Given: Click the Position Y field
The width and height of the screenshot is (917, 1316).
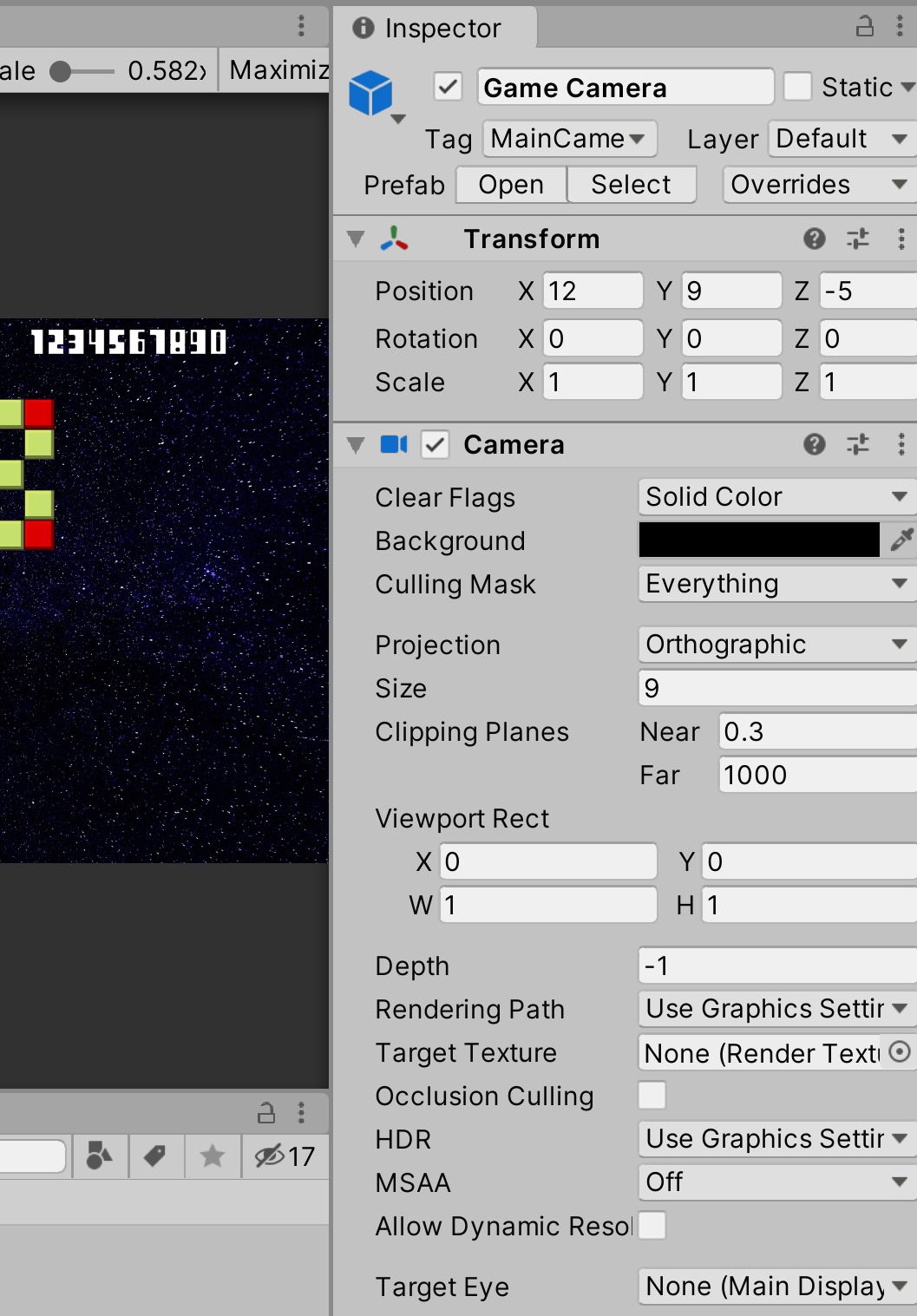Looking at the screenshot, I should (731, 291).
